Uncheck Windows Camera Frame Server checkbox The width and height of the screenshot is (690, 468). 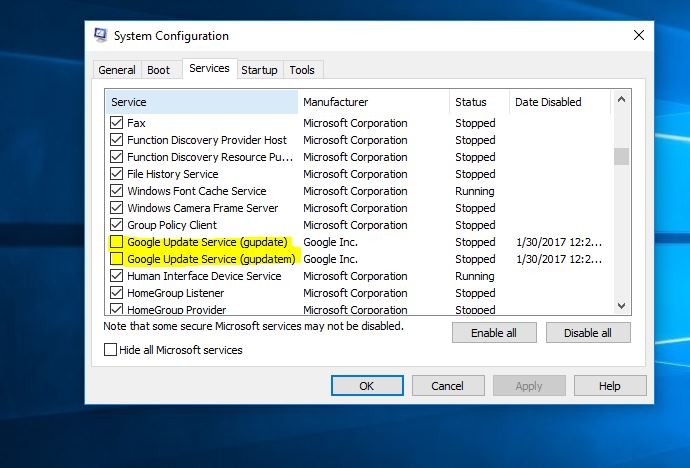116,208
